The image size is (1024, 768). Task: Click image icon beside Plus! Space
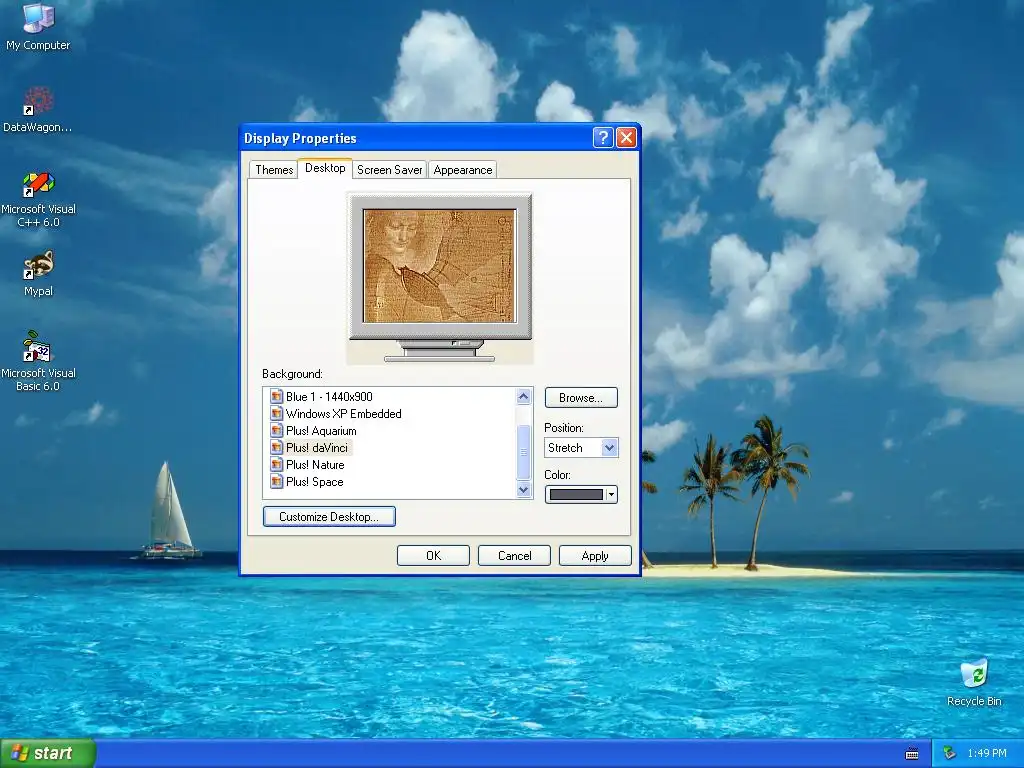pyautogui.click(x=276, y=481)
